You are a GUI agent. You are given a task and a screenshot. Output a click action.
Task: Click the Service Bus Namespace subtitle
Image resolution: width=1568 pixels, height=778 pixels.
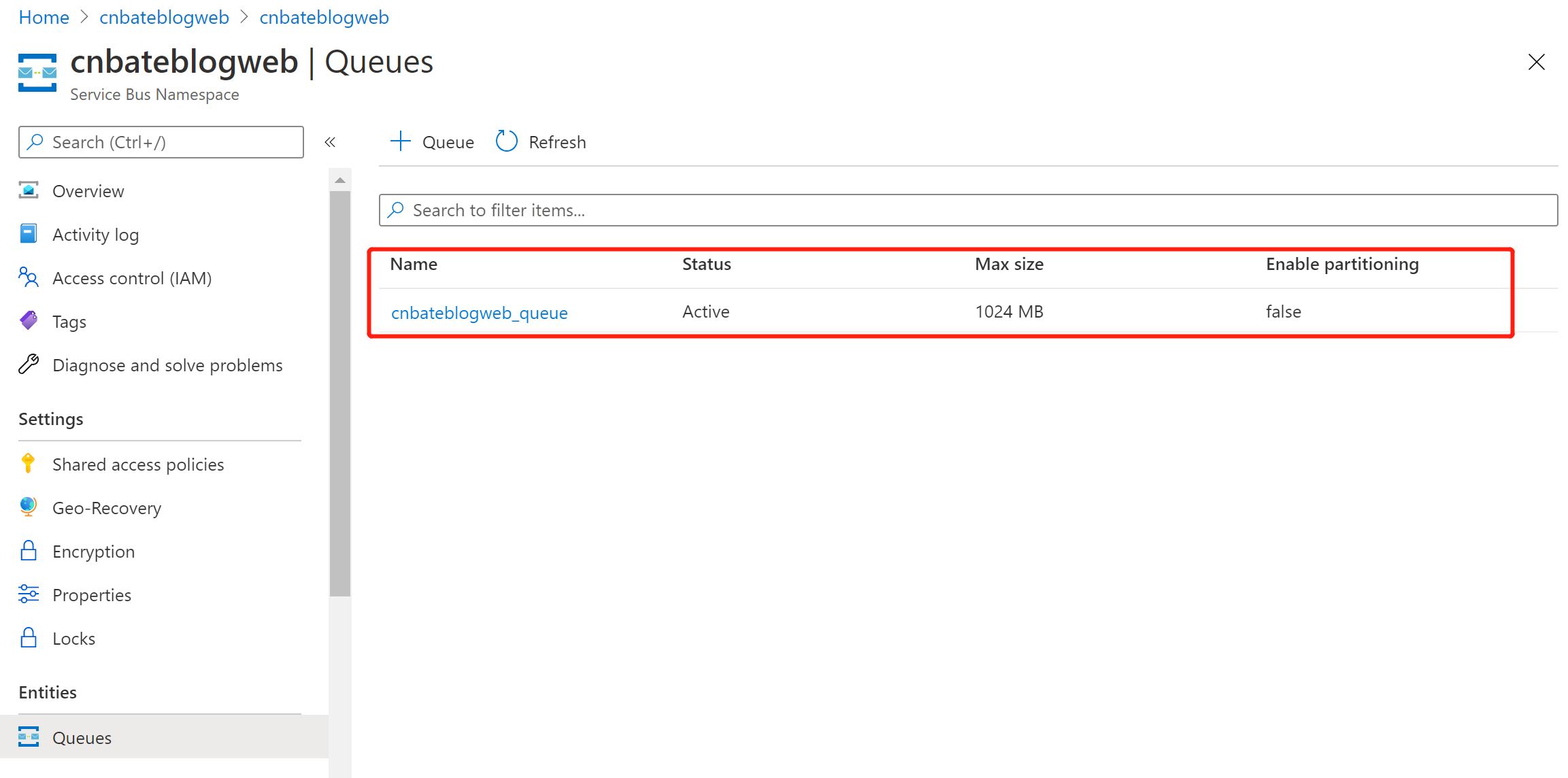click(x=154, y=95)
